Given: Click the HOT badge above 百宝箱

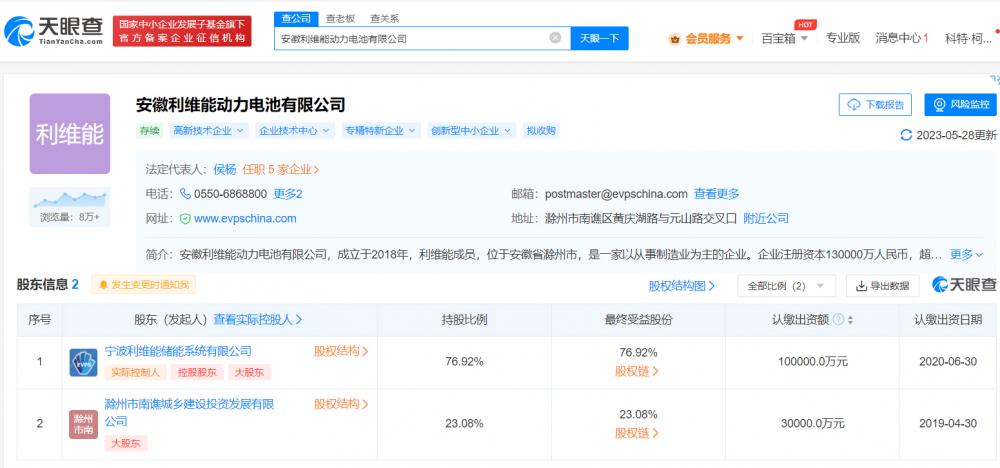Looking at the screenshot, I should tap(805, 24).
